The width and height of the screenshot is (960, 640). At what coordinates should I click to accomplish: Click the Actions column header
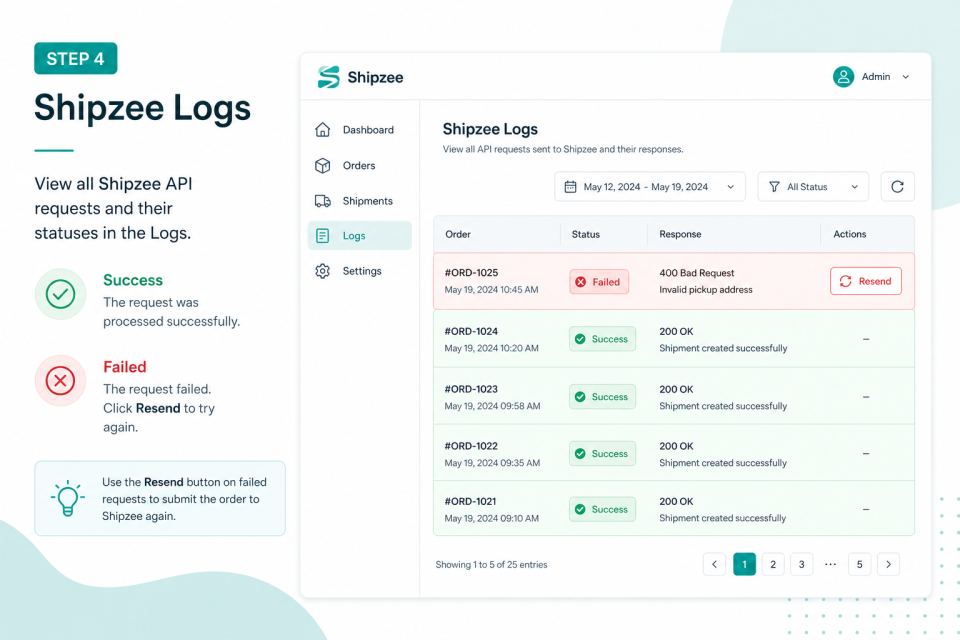tap(850, 234)
